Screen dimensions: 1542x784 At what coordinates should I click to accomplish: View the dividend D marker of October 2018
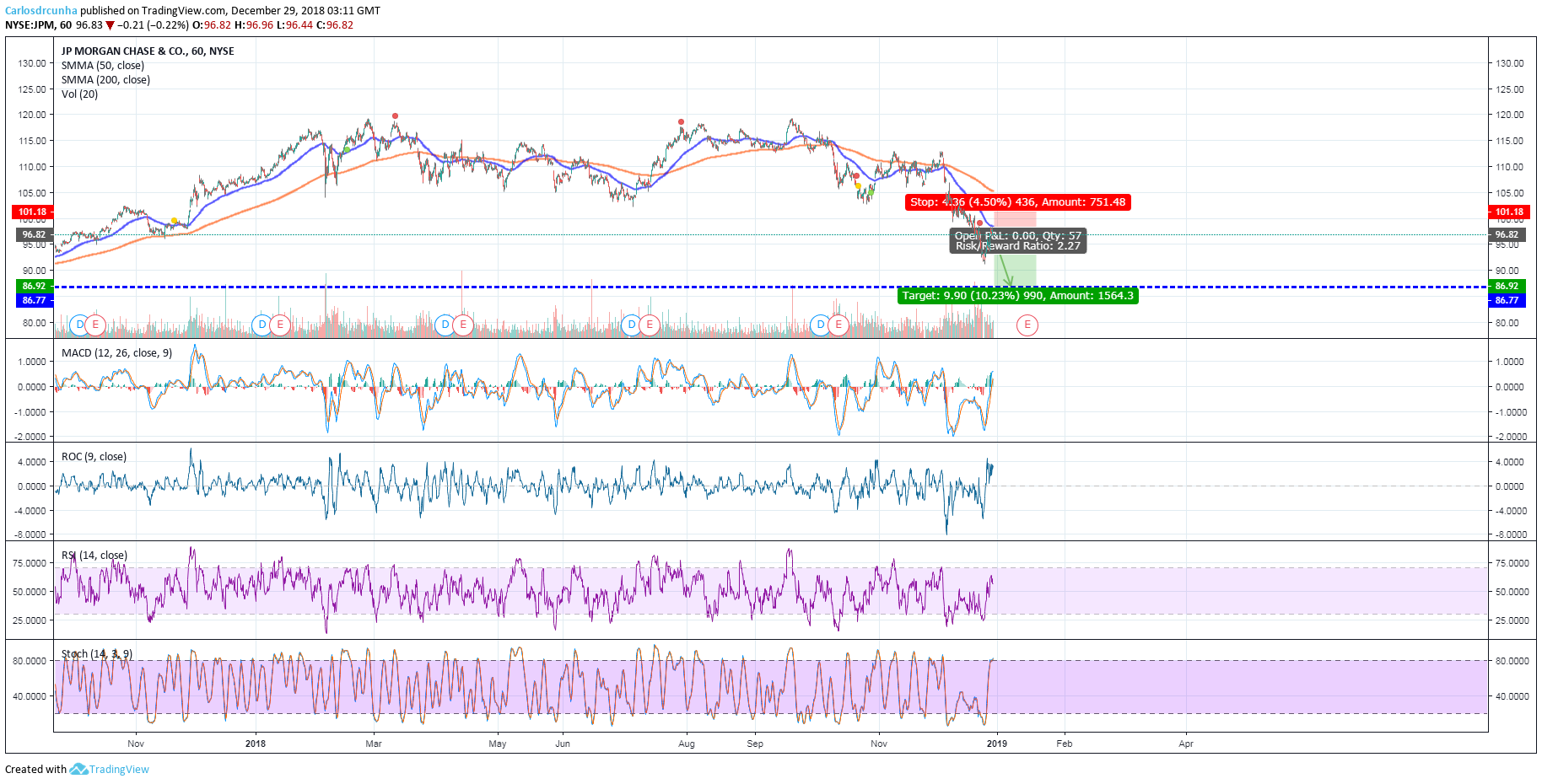[821, 325]
